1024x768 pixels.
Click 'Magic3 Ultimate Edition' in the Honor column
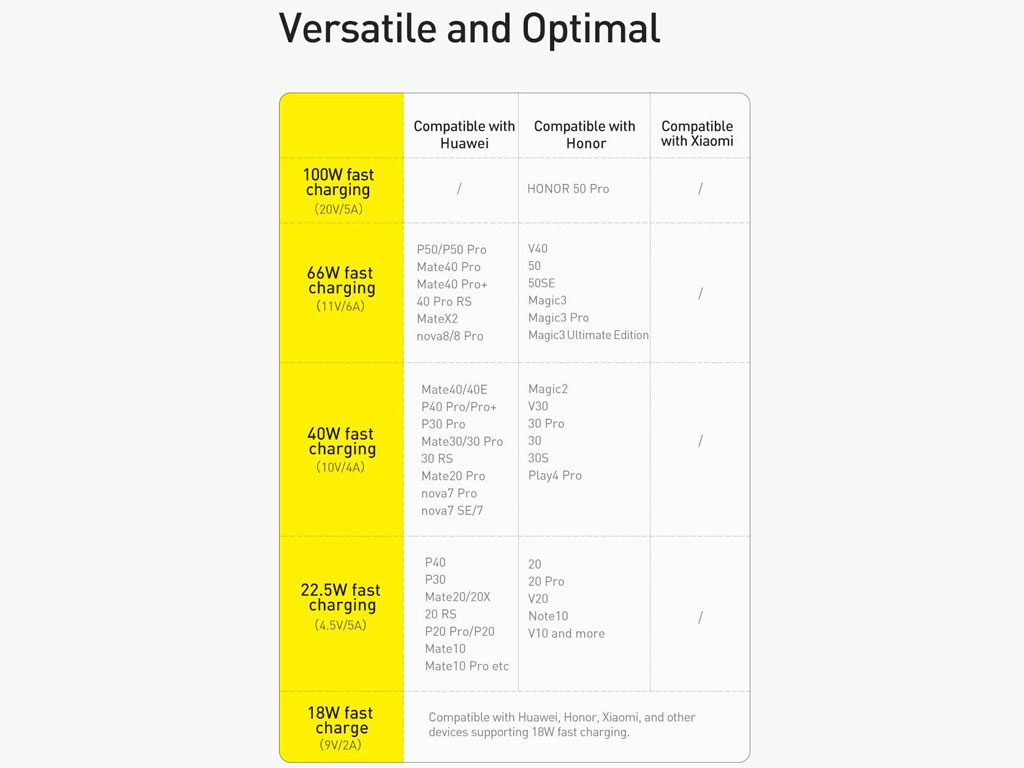point(588,335)
